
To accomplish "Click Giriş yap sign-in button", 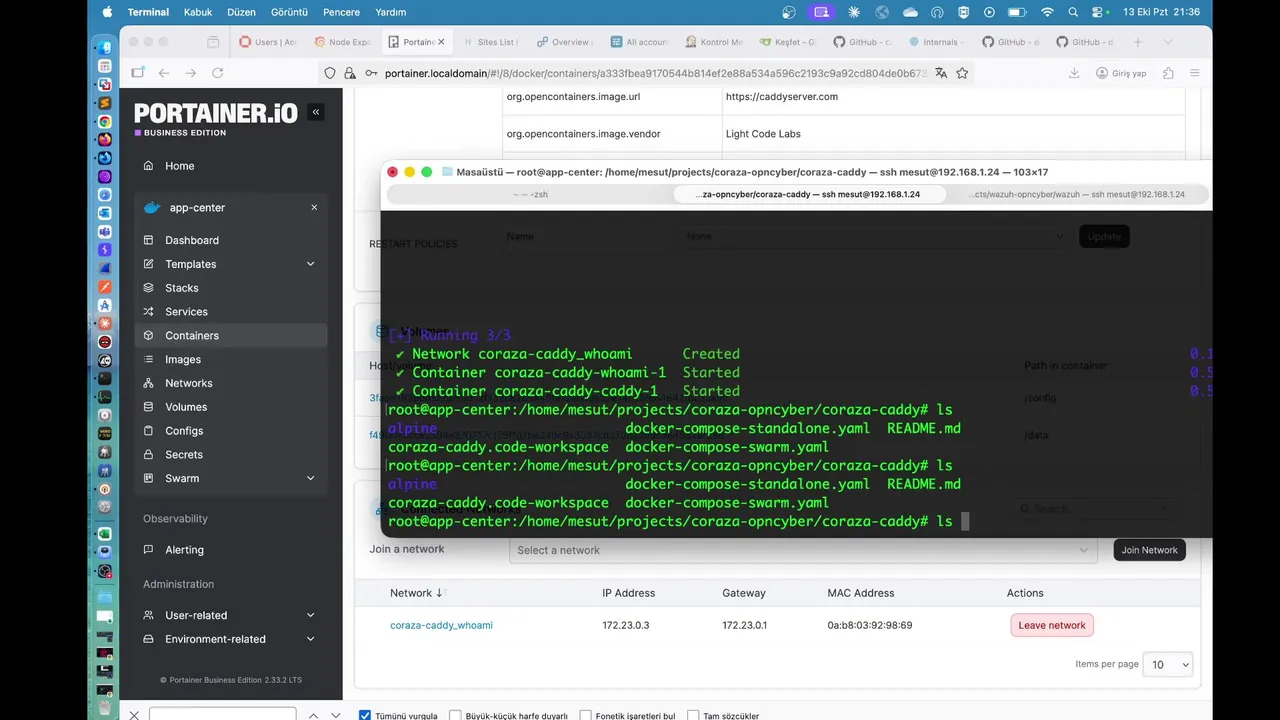I will click(x=1121, y=73).
